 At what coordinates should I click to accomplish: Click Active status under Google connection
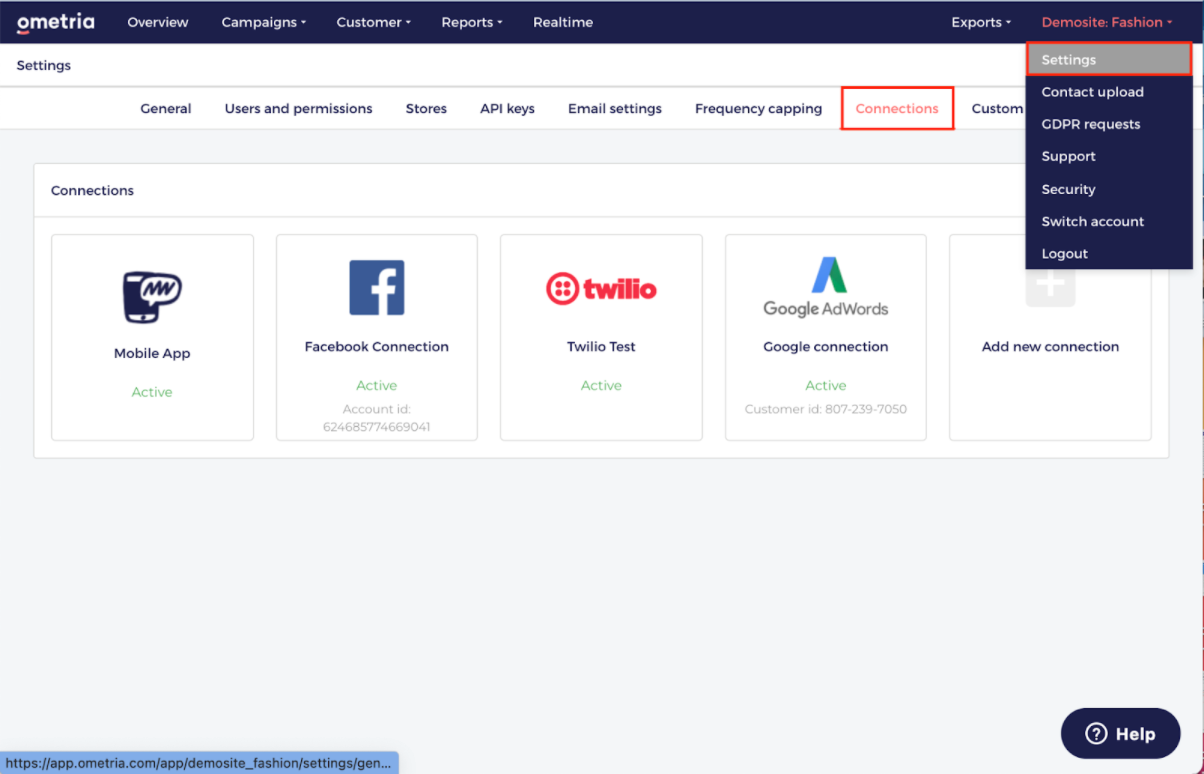pos(826,385)
